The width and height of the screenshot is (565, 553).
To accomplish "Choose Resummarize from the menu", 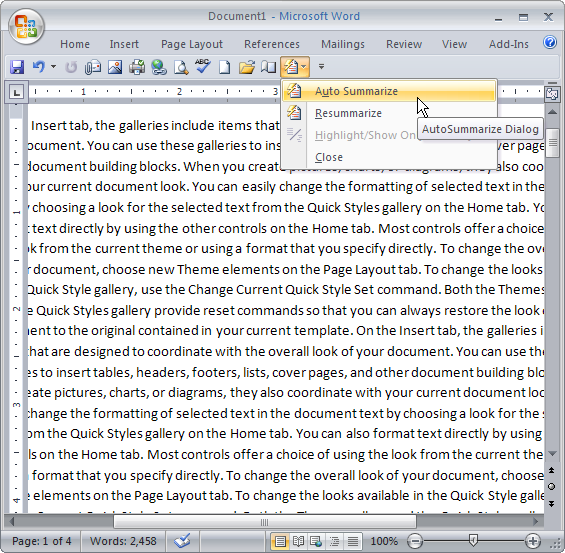I will (389, 113).
